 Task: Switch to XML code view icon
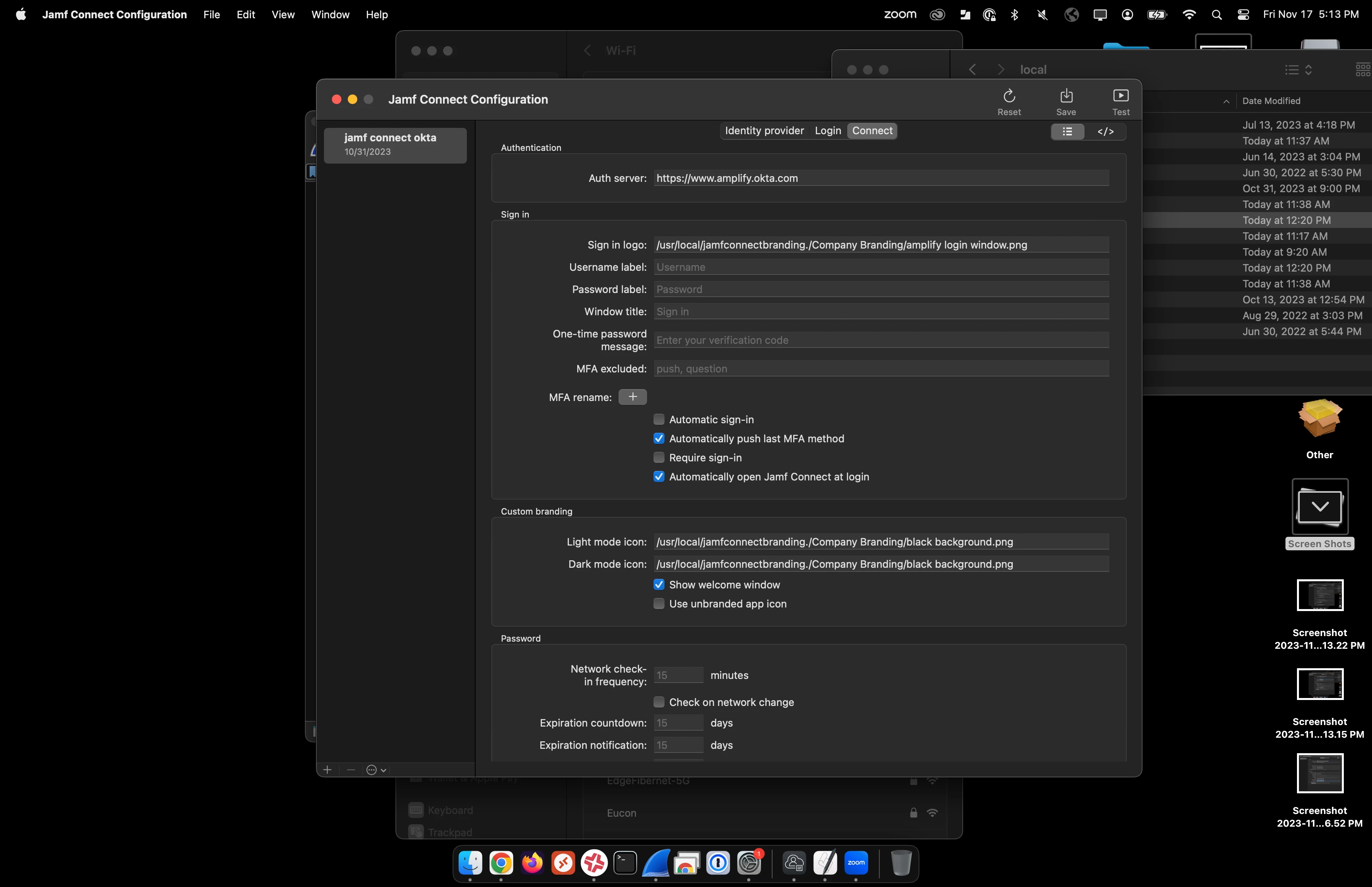coord(1105,131)
